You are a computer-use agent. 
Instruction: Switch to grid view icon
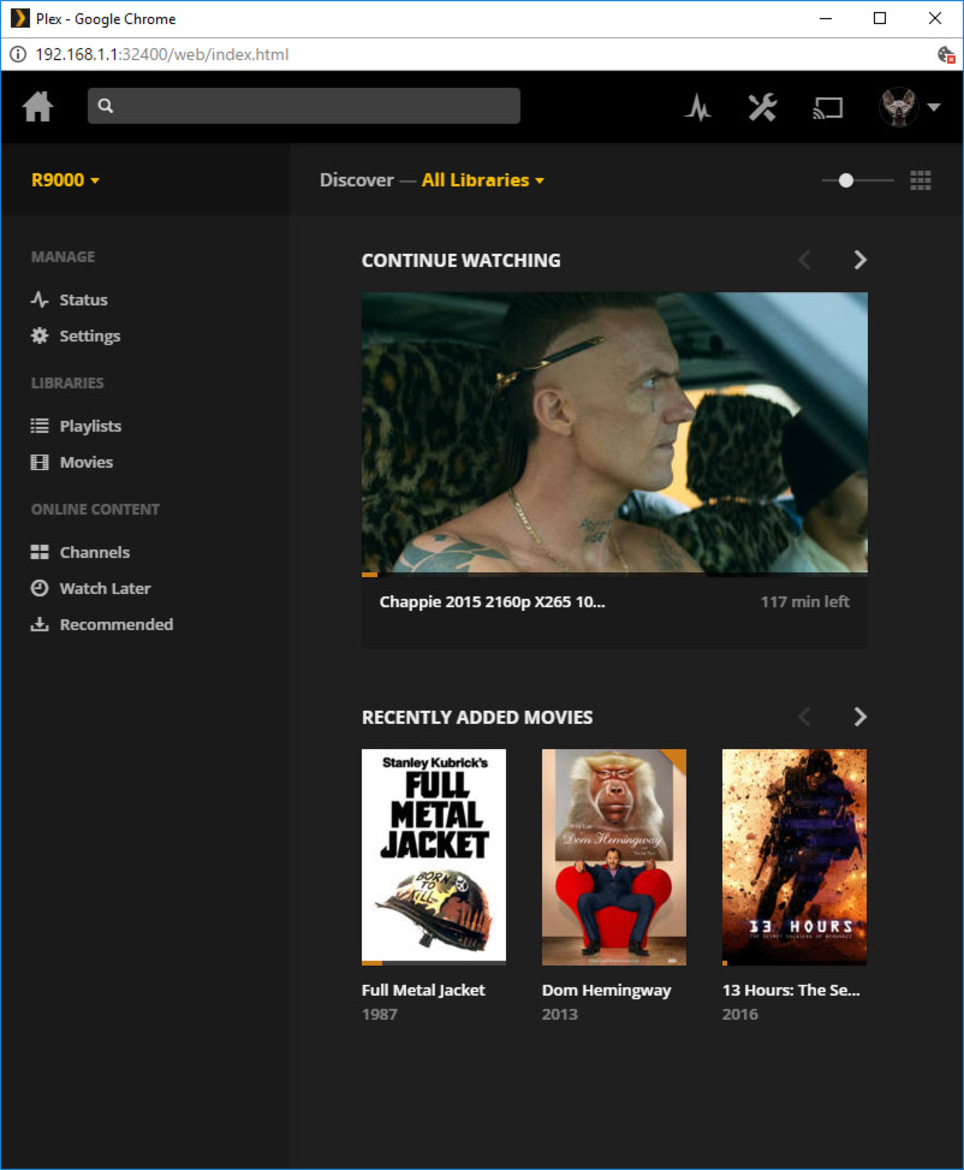pos(920,181)
